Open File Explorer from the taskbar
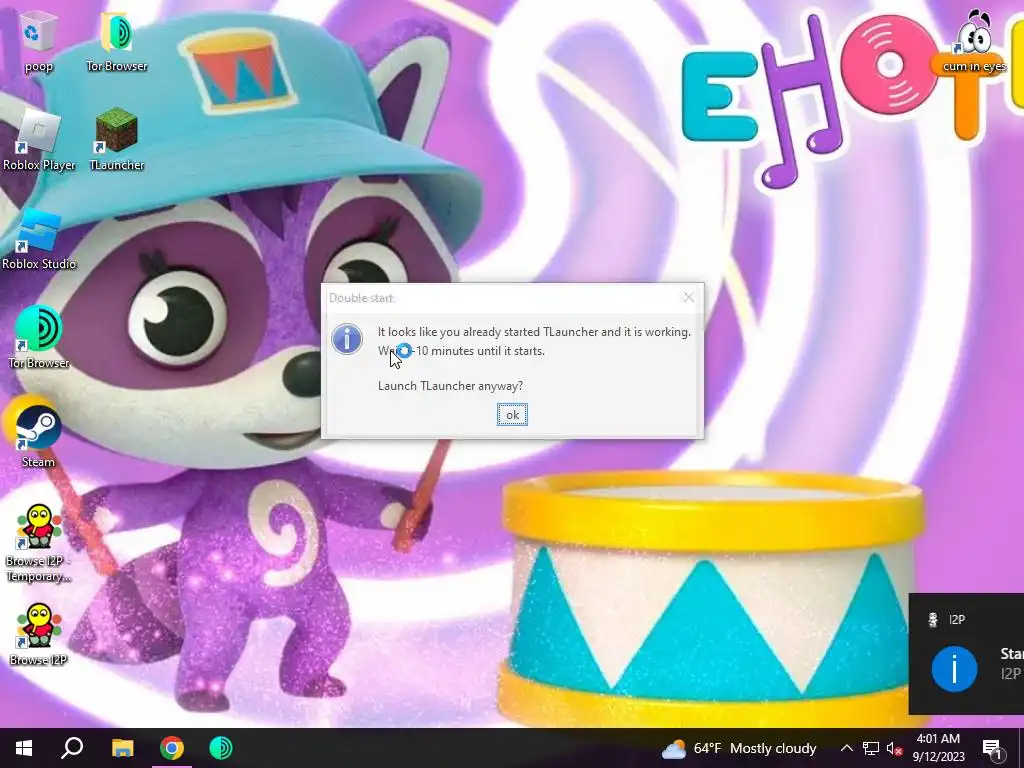Viewport: 1024px width, 768px height. (122, 748)
